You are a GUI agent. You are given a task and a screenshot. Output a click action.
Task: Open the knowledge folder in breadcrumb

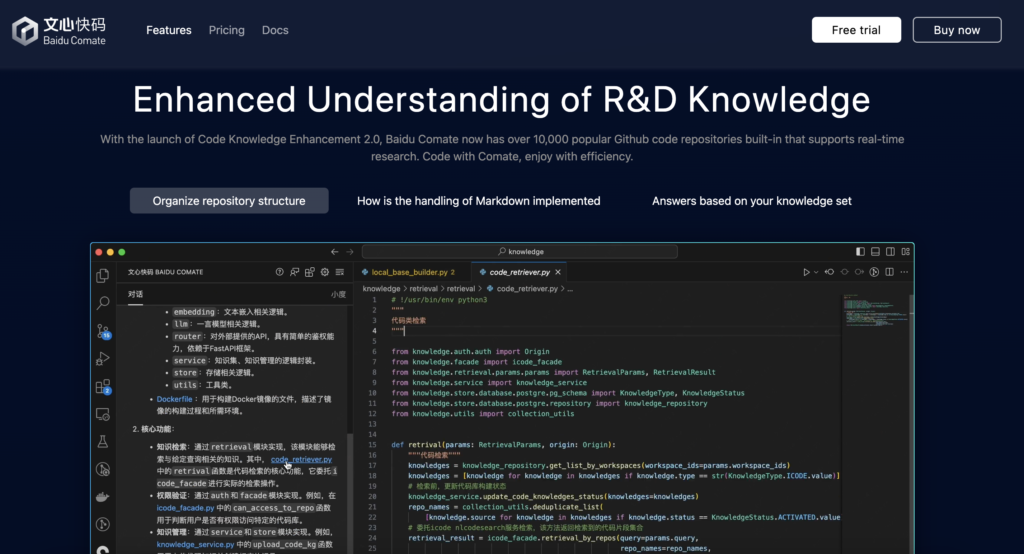pos(381,289)
